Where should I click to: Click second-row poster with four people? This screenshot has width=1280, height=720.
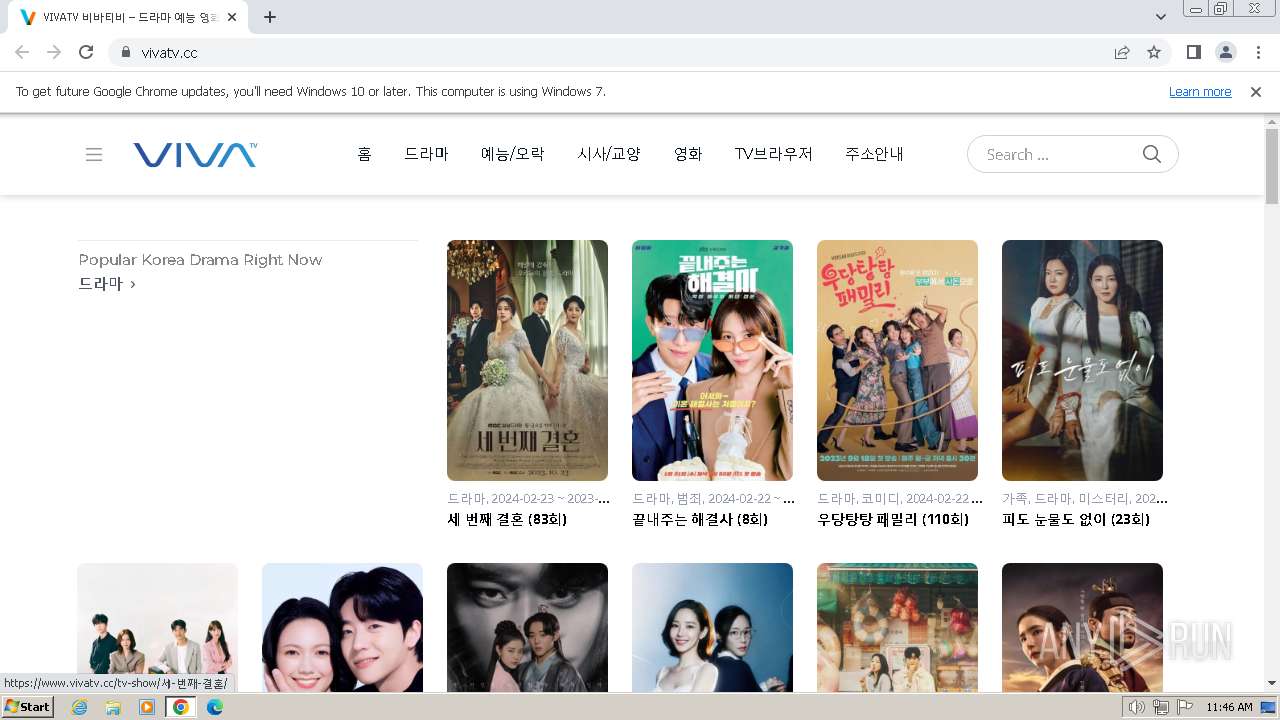157,628
